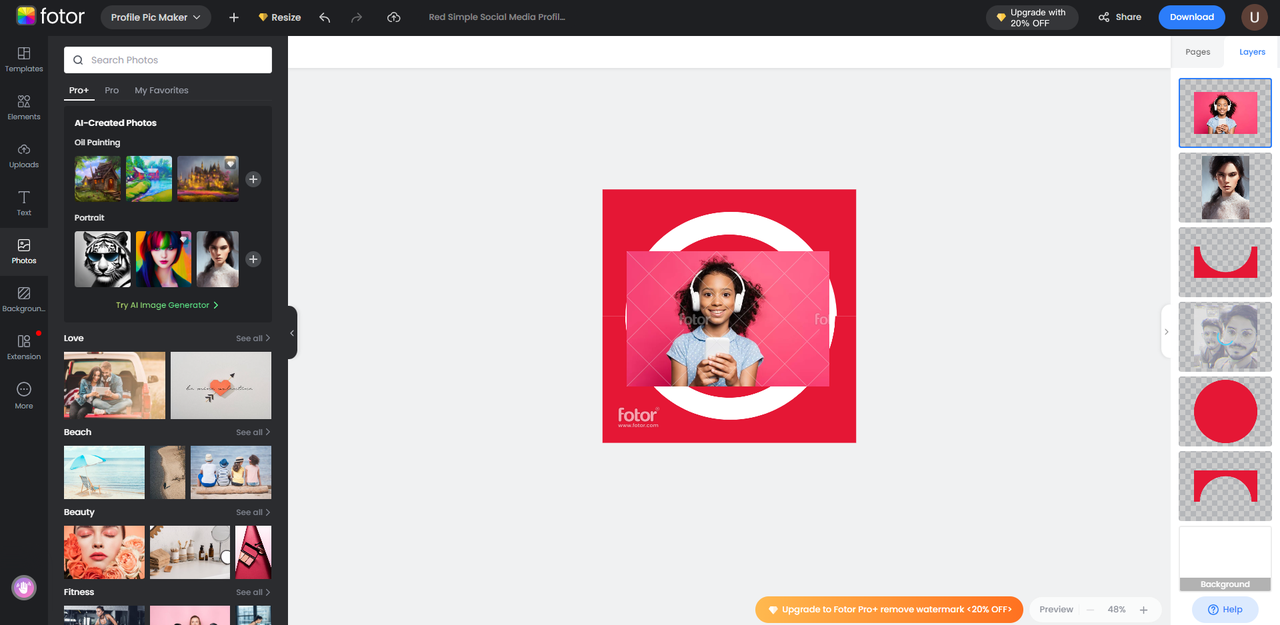The width and height of the screenshot is (1280, 625).
Task: Open the Background sidebar panel
Action: tap(24, 299)
